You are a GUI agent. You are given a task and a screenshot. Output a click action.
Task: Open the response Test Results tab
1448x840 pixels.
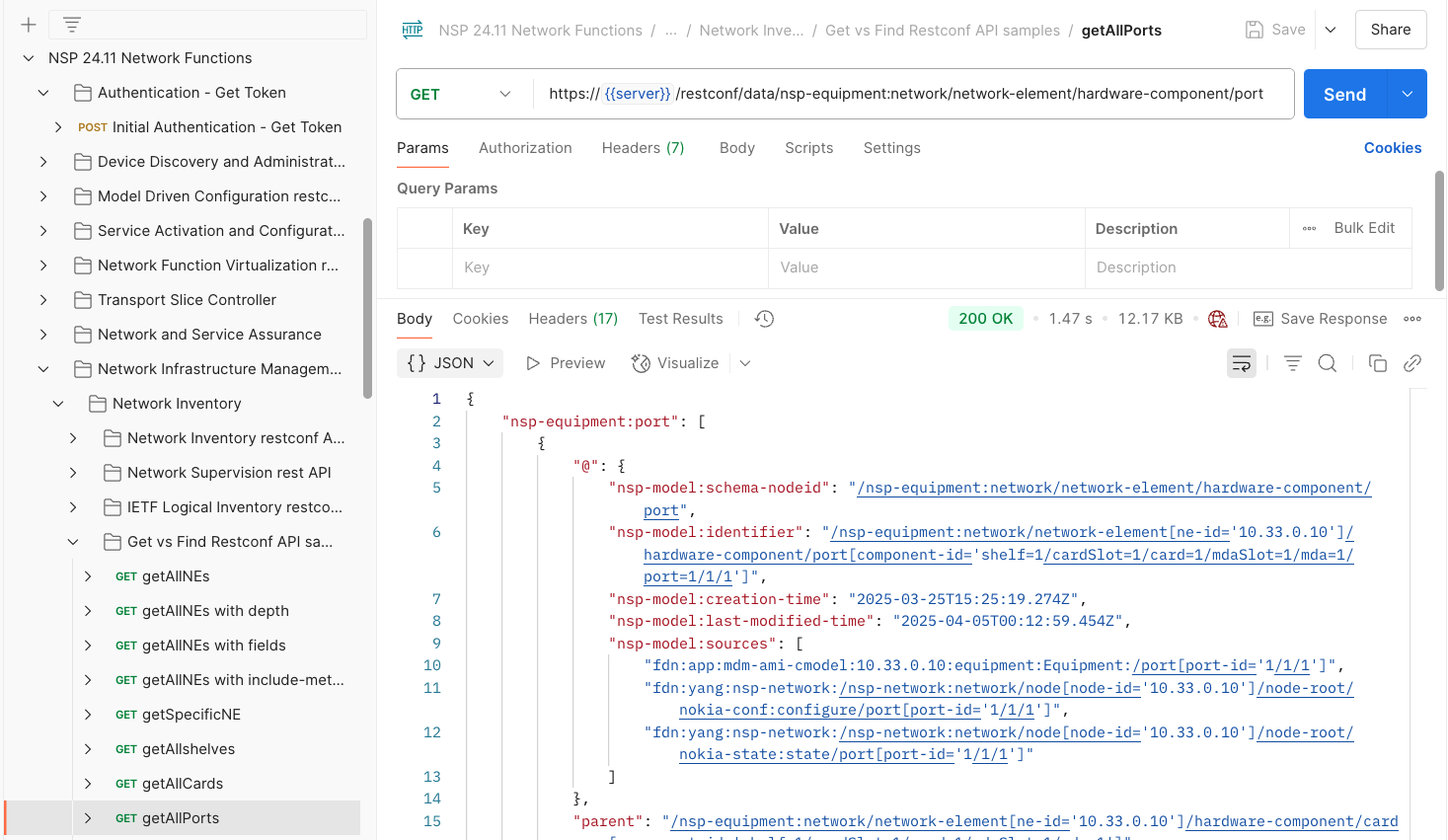click(x=680, y=319)
